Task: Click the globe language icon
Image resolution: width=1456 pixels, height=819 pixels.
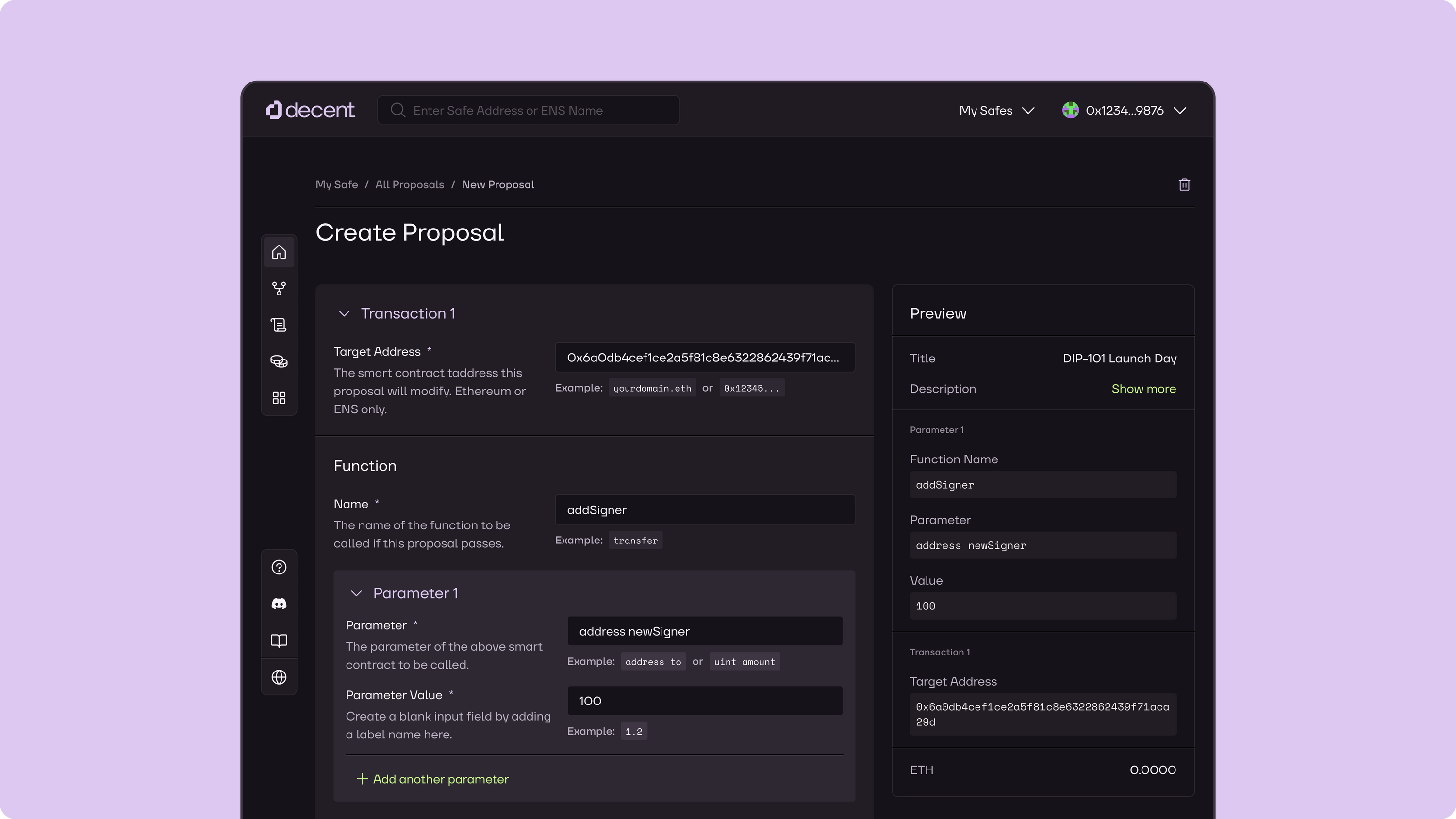Action: pyautogui.click(x=279, y=677)
